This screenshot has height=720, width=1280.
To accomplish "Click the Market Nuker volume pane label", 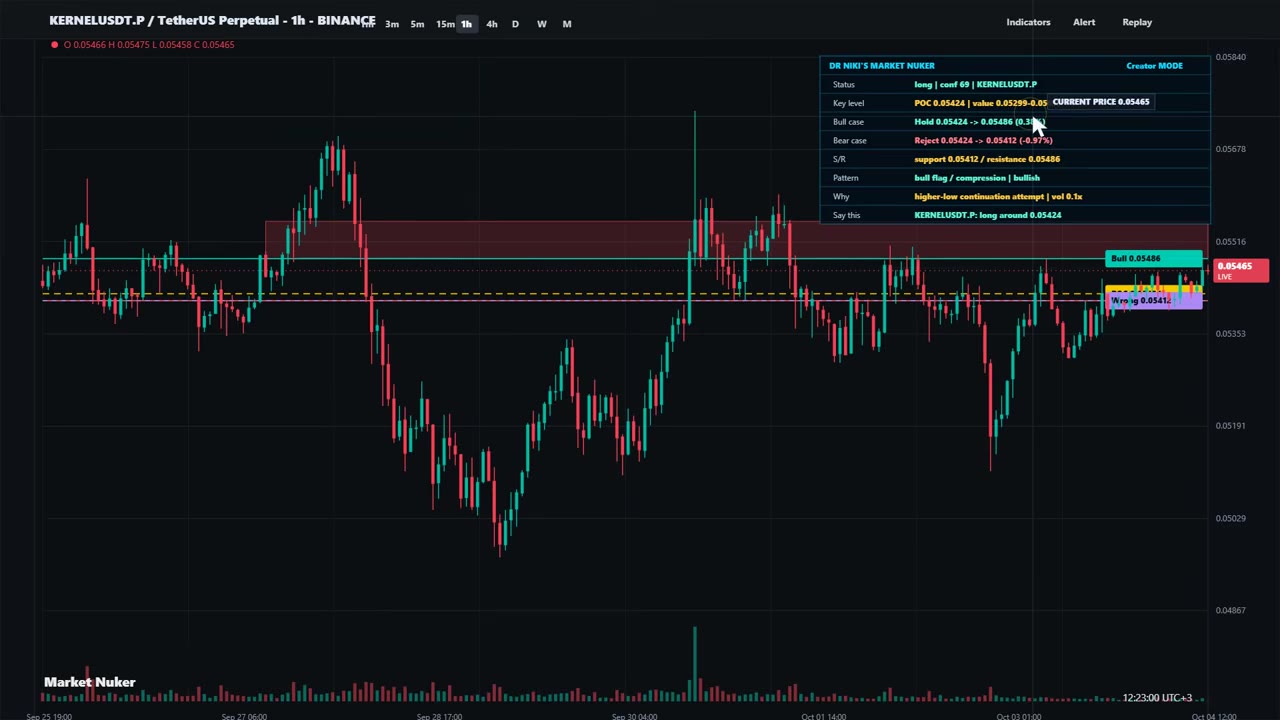I will [89, 682].
